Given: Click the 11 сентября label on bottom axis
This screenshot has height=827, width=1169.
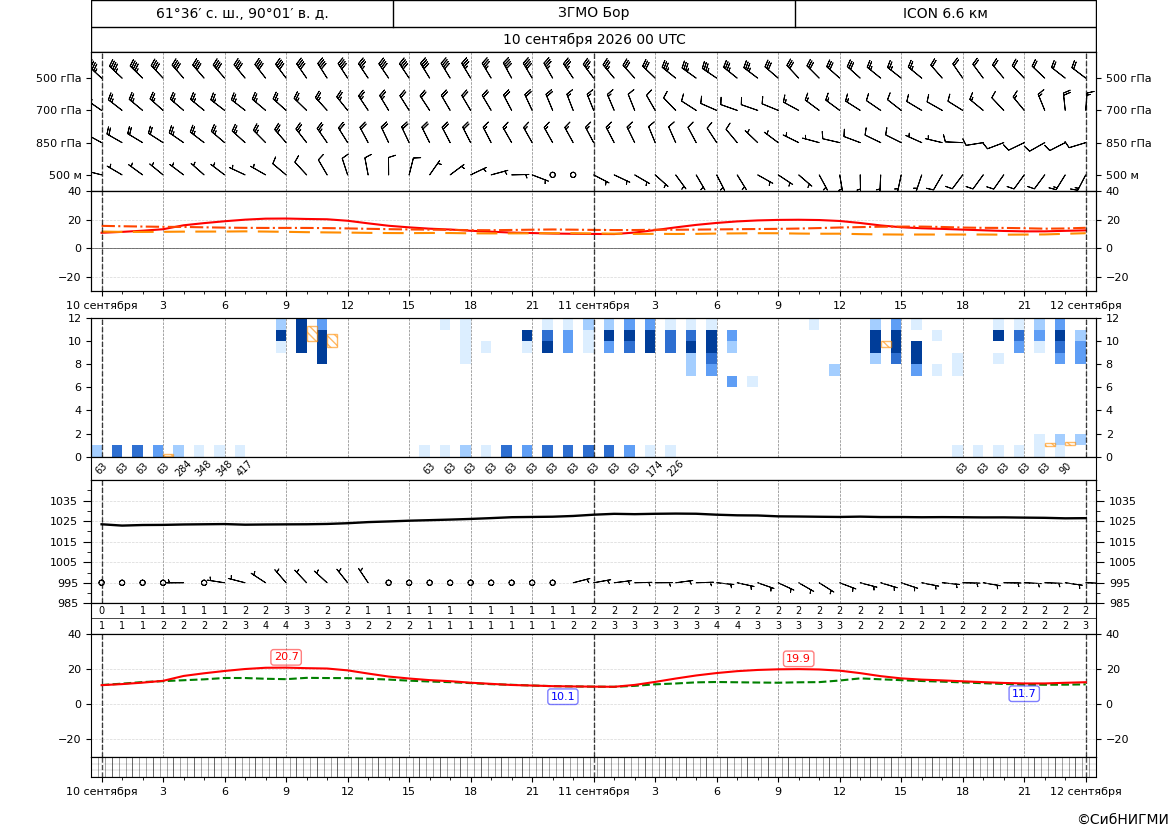Looking at the screenshot, I should click(594, 791).
